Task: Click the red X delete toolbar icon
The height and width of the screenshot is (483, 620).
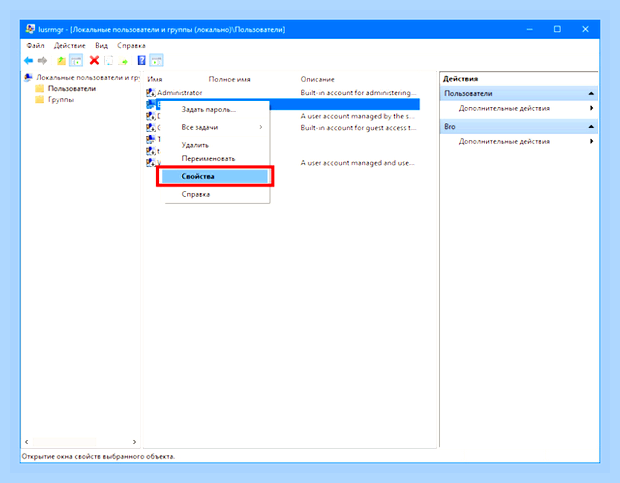Action: (94, 60)
